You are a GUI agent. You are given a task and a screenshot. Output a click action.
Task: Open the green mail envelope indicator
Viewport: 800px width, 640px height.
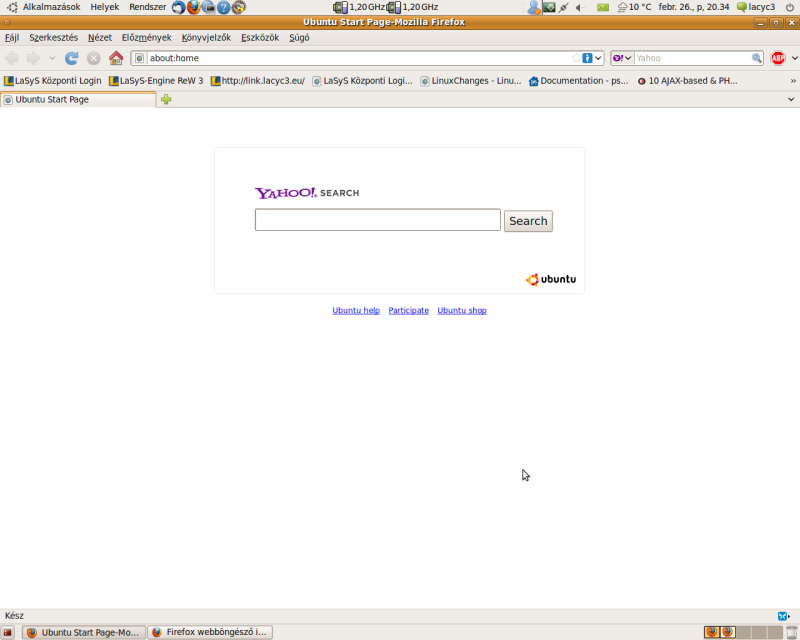pos(603,7)
